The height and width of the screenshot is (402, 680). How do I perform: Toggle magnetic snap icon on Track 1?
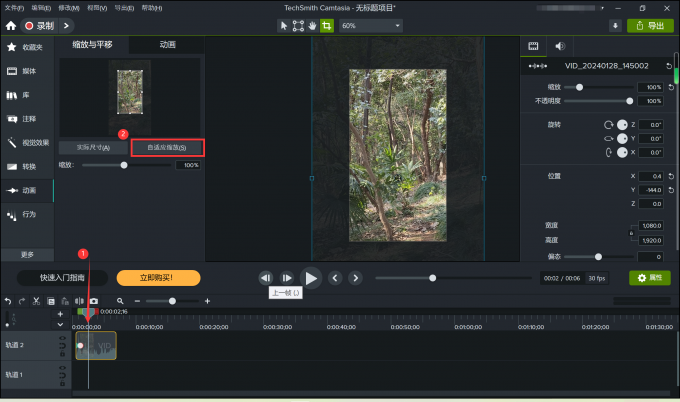(62, 375)
